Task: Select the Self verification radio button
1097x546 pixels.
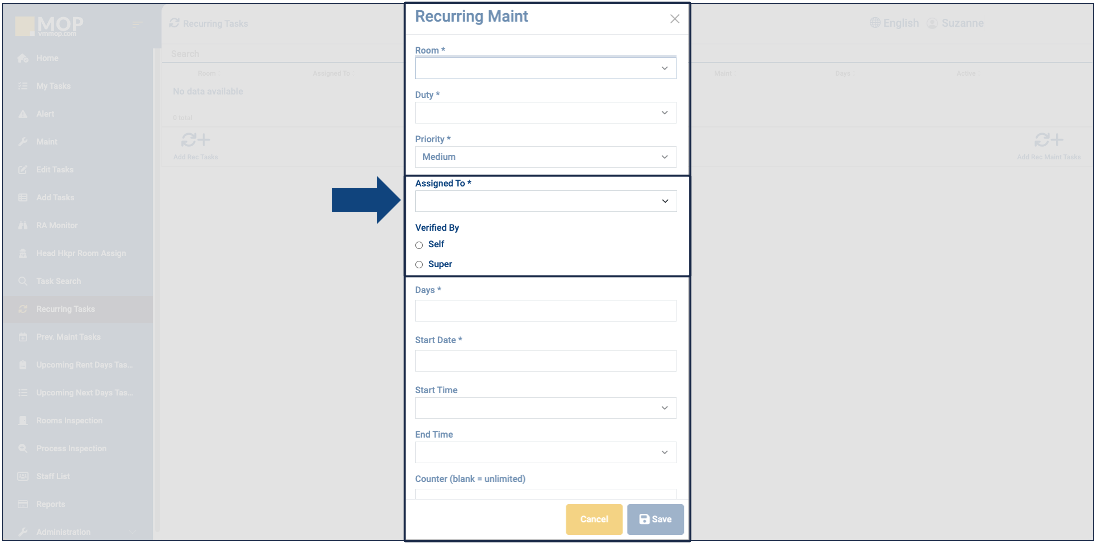Action: coord(419,245)
